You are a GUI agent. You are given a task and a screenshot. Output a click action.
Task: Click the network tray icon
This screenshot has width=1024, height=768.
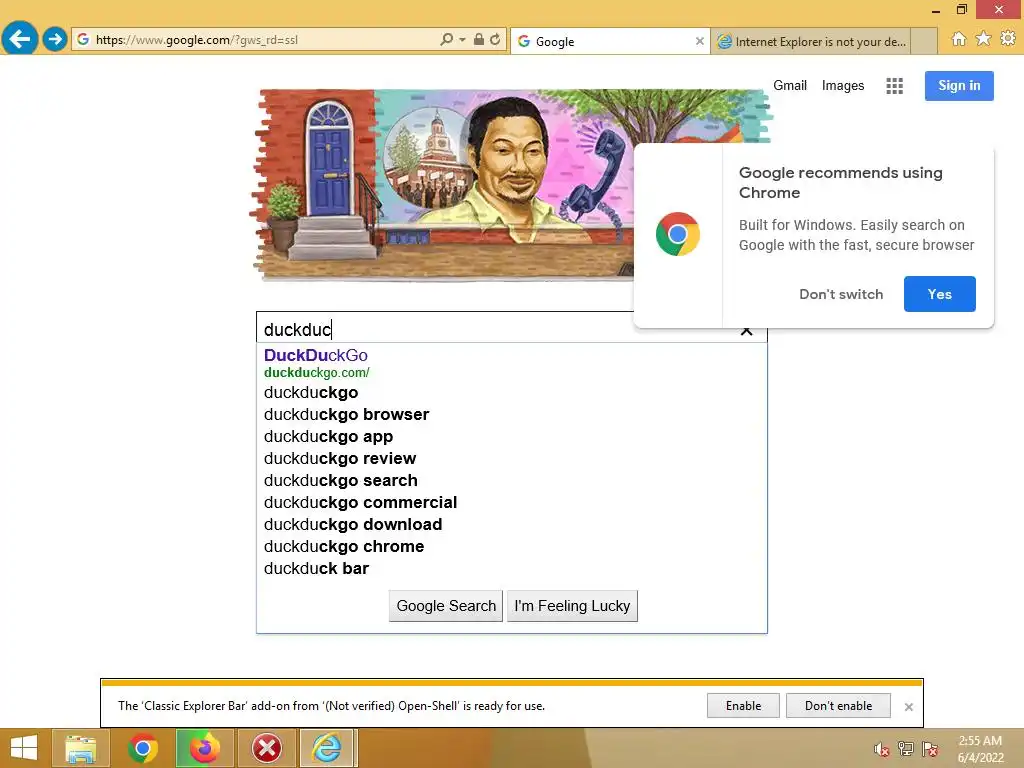[x=906, y=749]
